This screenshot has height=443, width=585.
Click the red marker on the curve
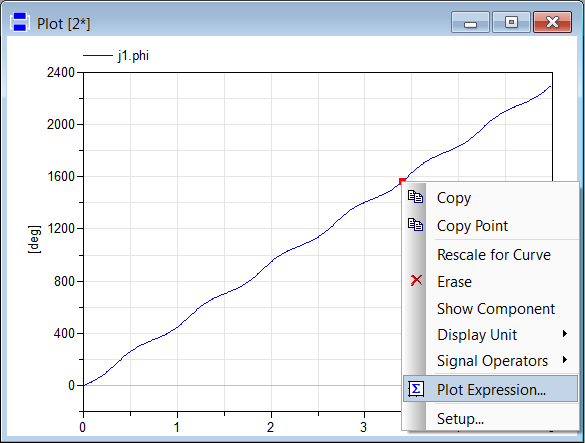coord(402,182)
